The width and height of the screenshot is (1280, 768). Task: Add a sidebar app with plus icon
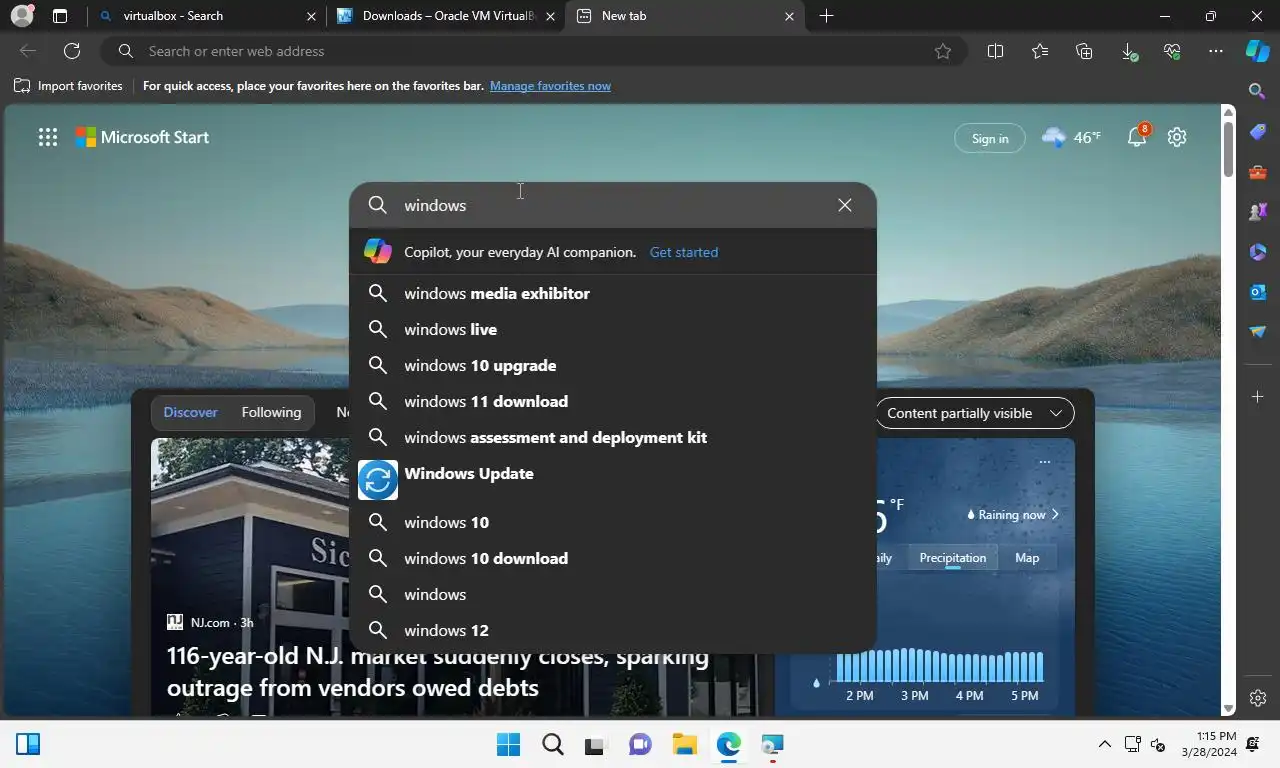(x=1258, y=397)
